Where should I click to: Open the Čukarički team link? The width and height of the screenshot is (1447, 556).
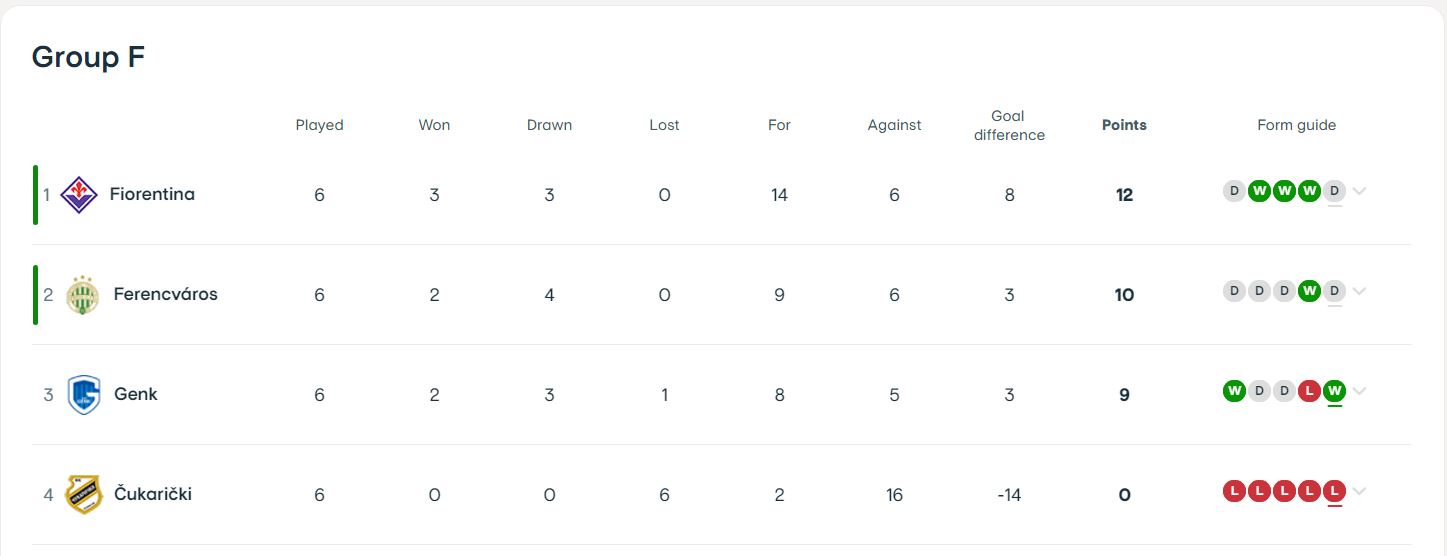(x=153, y=494)
